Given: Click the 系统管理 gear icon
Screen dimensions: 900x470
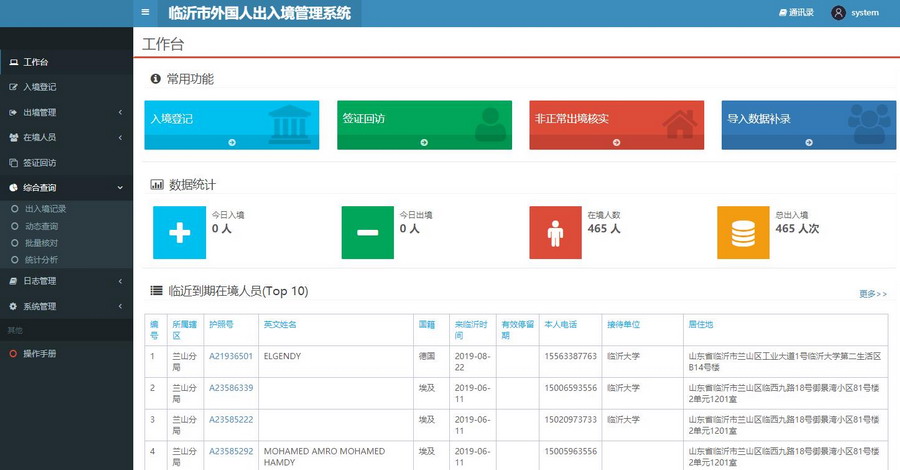Looking at the screenshot, I should (x=13, y=306).
